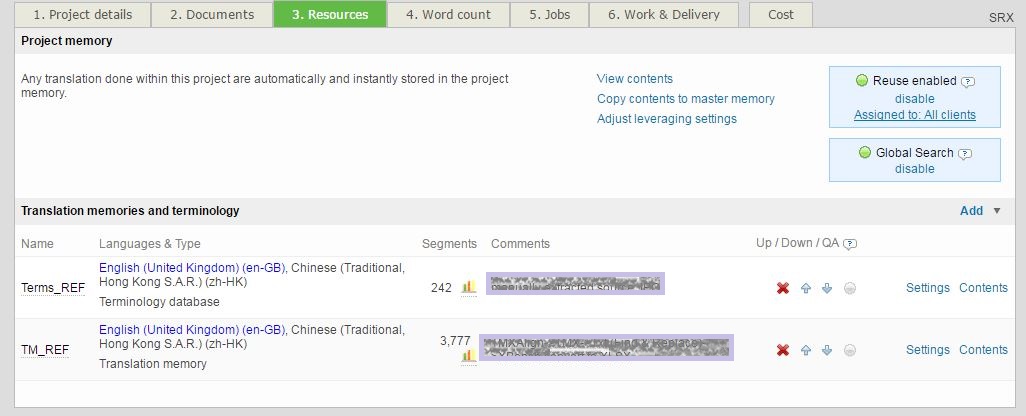Move Terms_REF up with arrow icon
The height and width of the screenshot is (416, 1026).
coord(805,288)
